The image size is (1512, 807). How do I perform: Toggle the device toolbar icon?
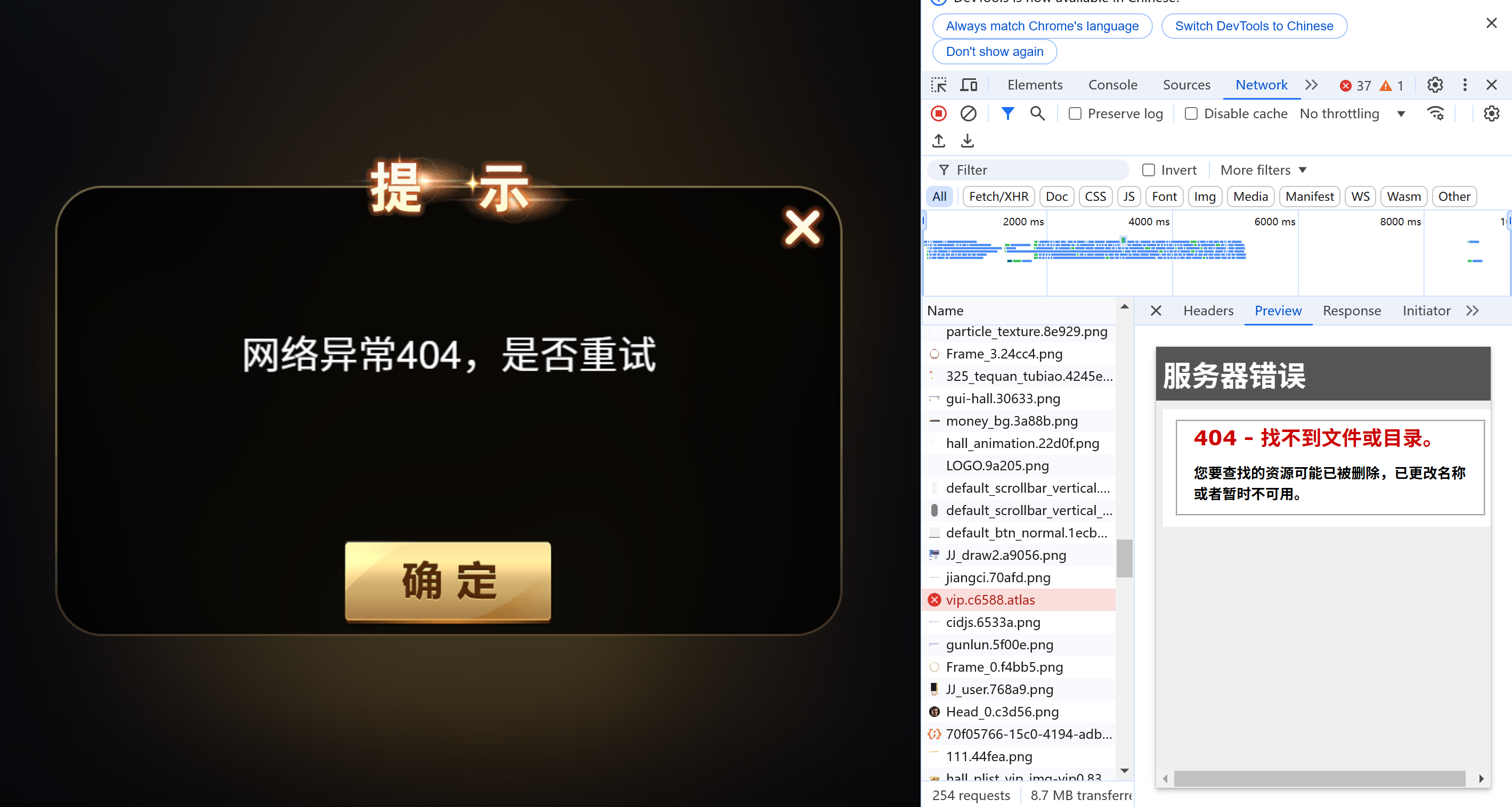pos(968,85)
